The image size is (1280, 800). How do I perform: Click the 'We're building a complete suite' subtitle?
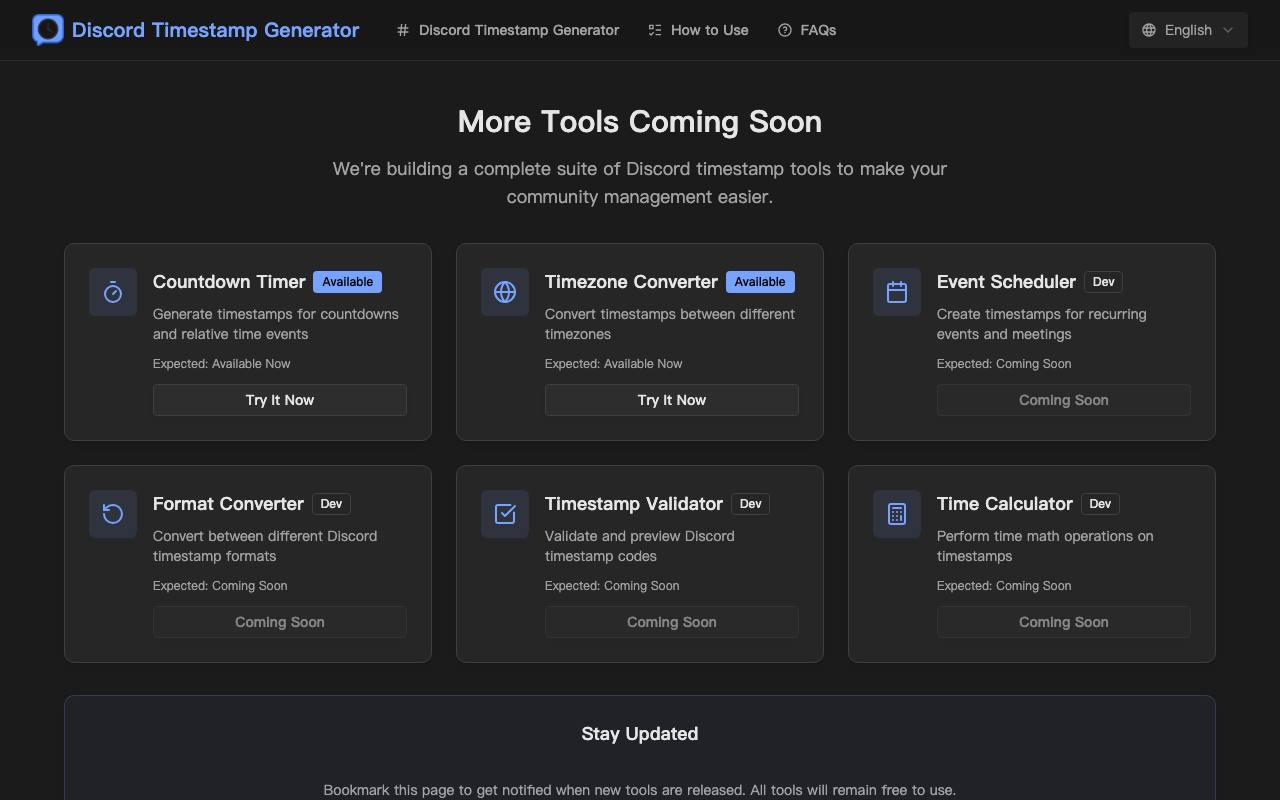640,183
